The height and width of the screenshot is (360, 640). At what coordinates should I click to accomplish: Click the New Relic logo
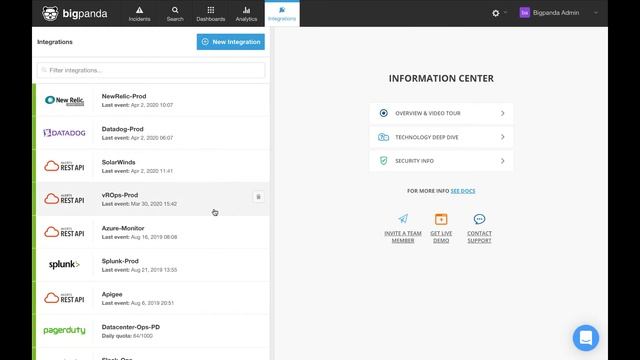[64, 100]
